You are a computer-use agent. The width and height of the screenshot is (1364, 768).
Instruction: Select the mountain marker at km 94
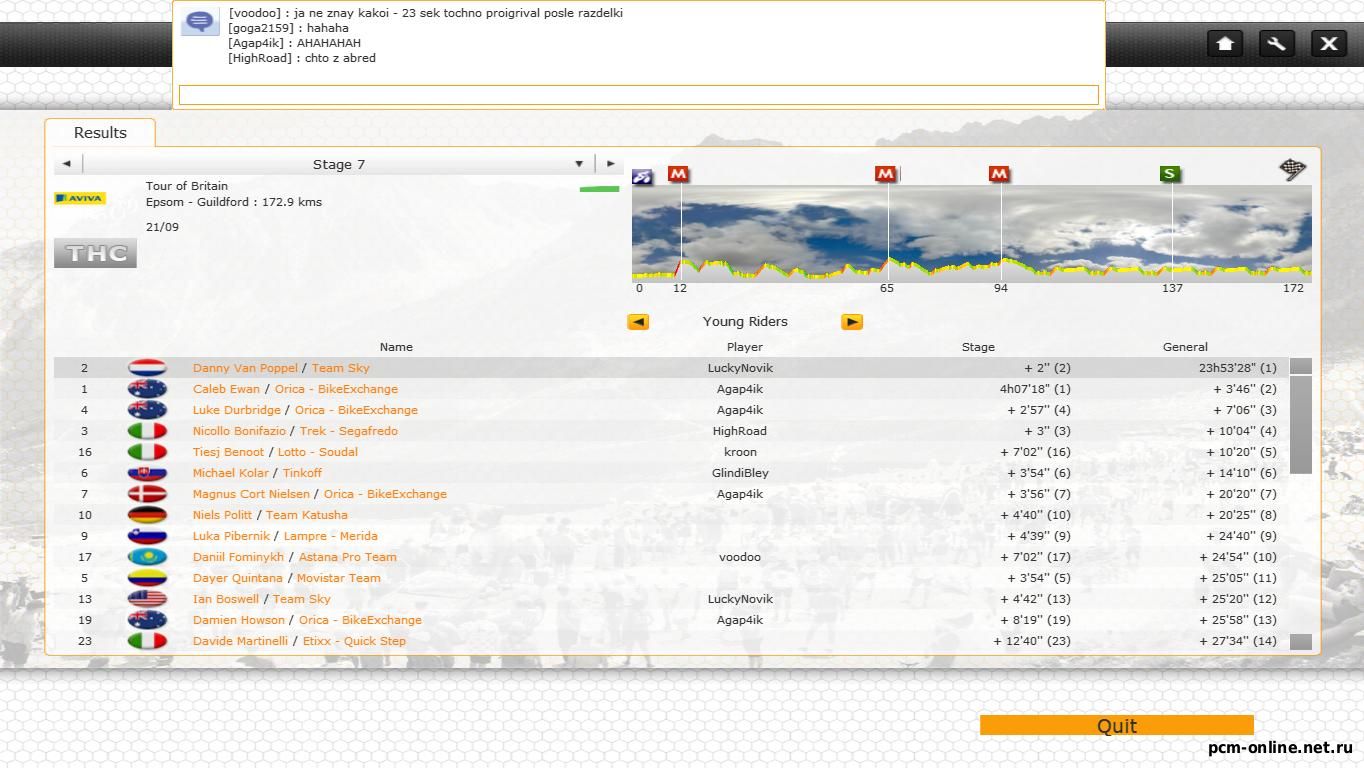[x=998, y=174]
